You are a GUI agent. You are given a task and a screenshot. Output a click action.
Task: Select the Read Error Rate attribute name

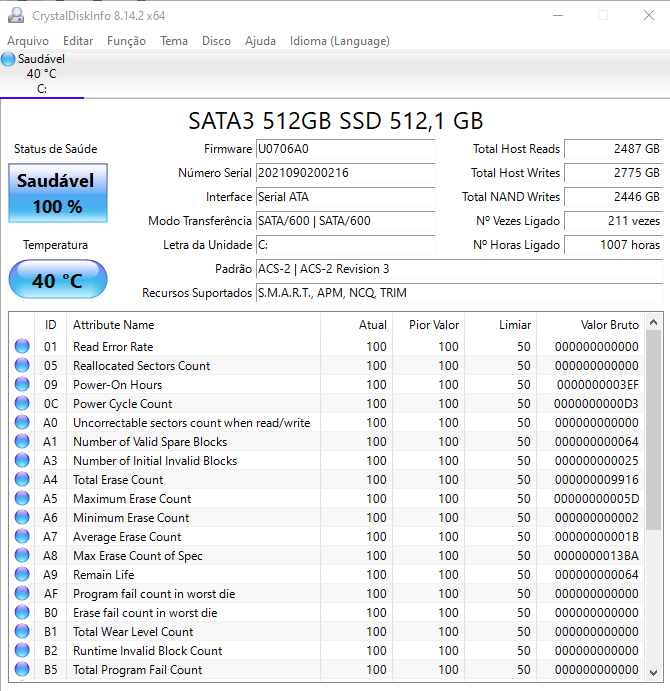(113, 347)
